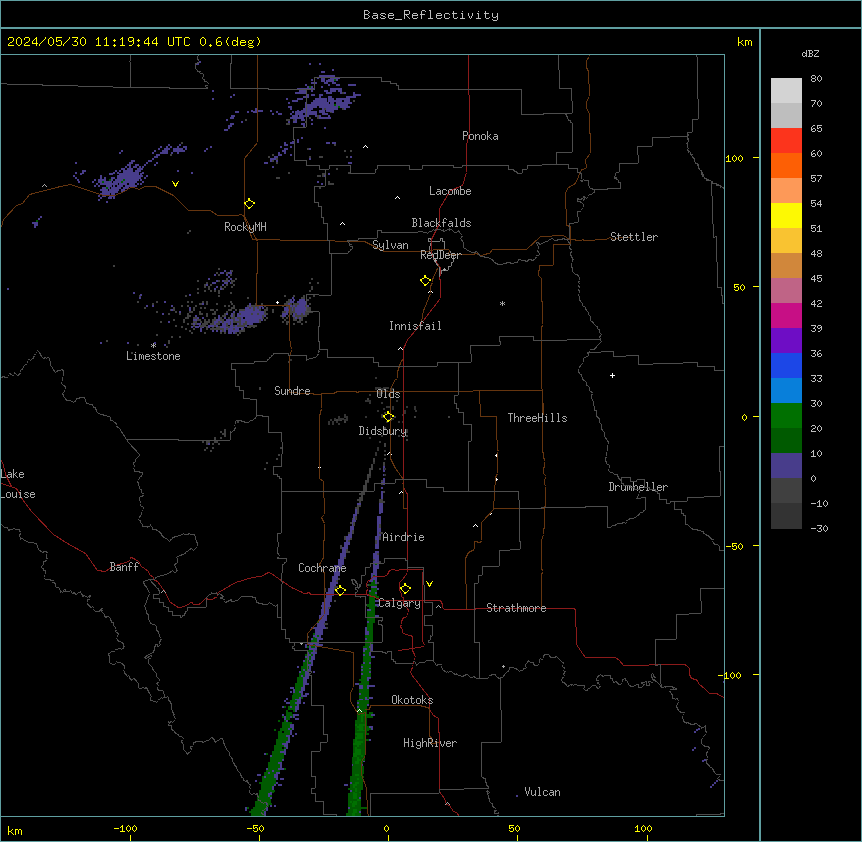The width and height of the screenshot is (862, 842).
Task: Click the diamond marker above Calgary label
Action: [405, 589]
